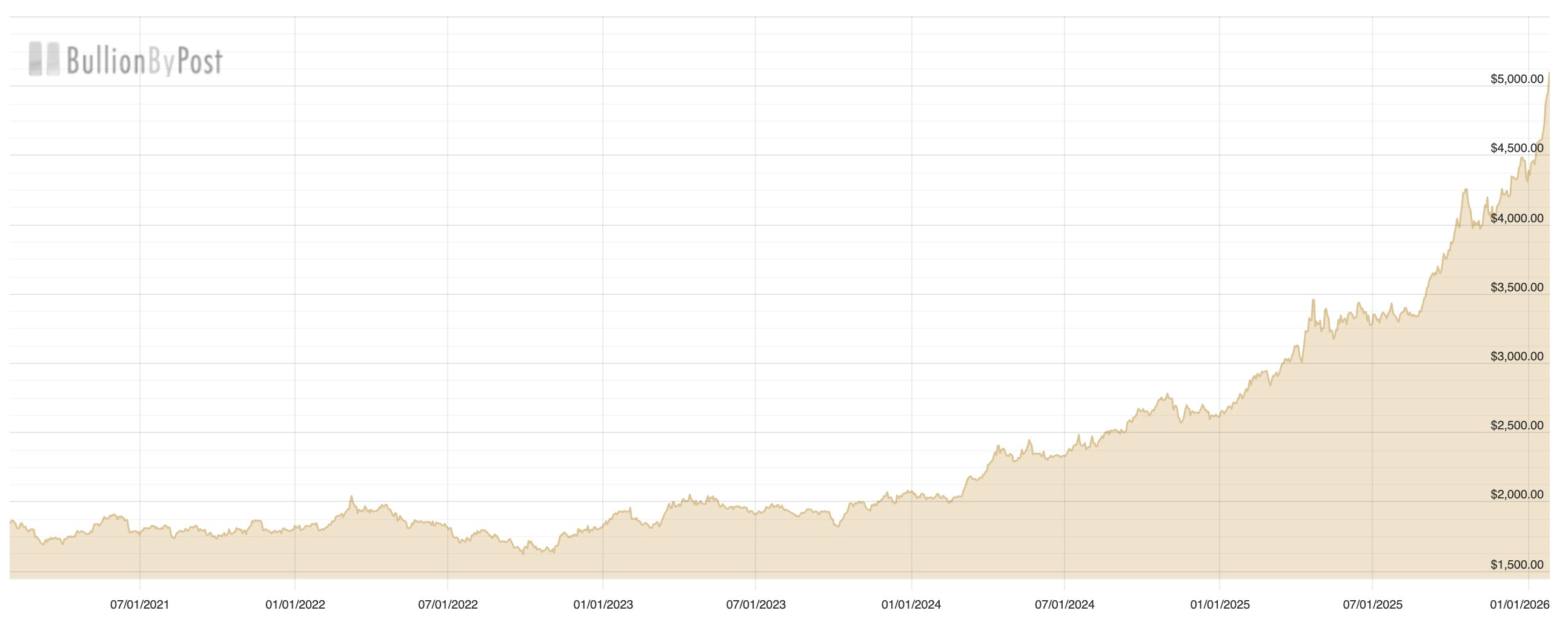Click the $1,500.00 price axis label

tap(1517, 565)
